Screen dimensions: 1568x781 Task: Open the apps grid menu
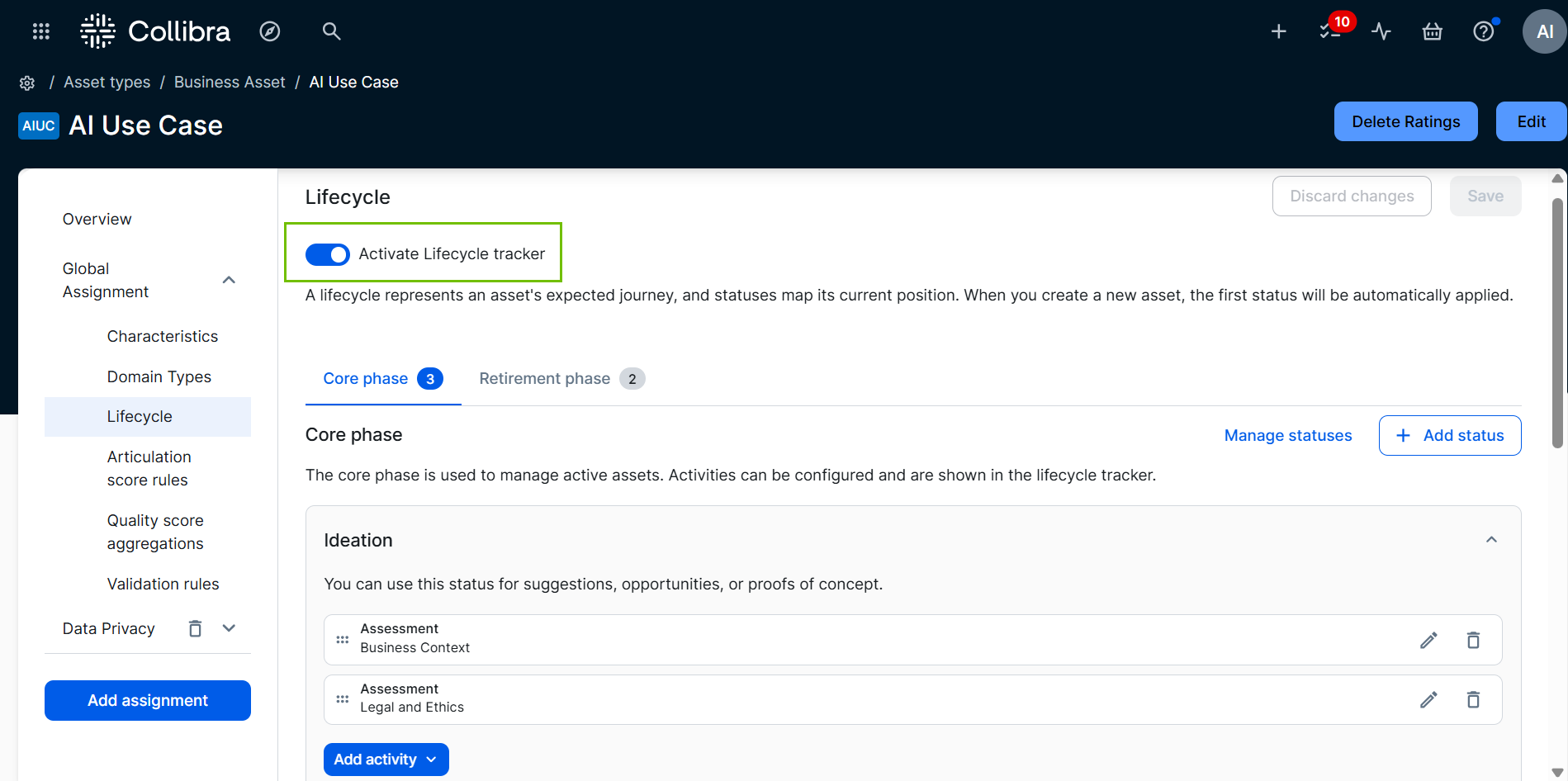(x=40, y=31)
